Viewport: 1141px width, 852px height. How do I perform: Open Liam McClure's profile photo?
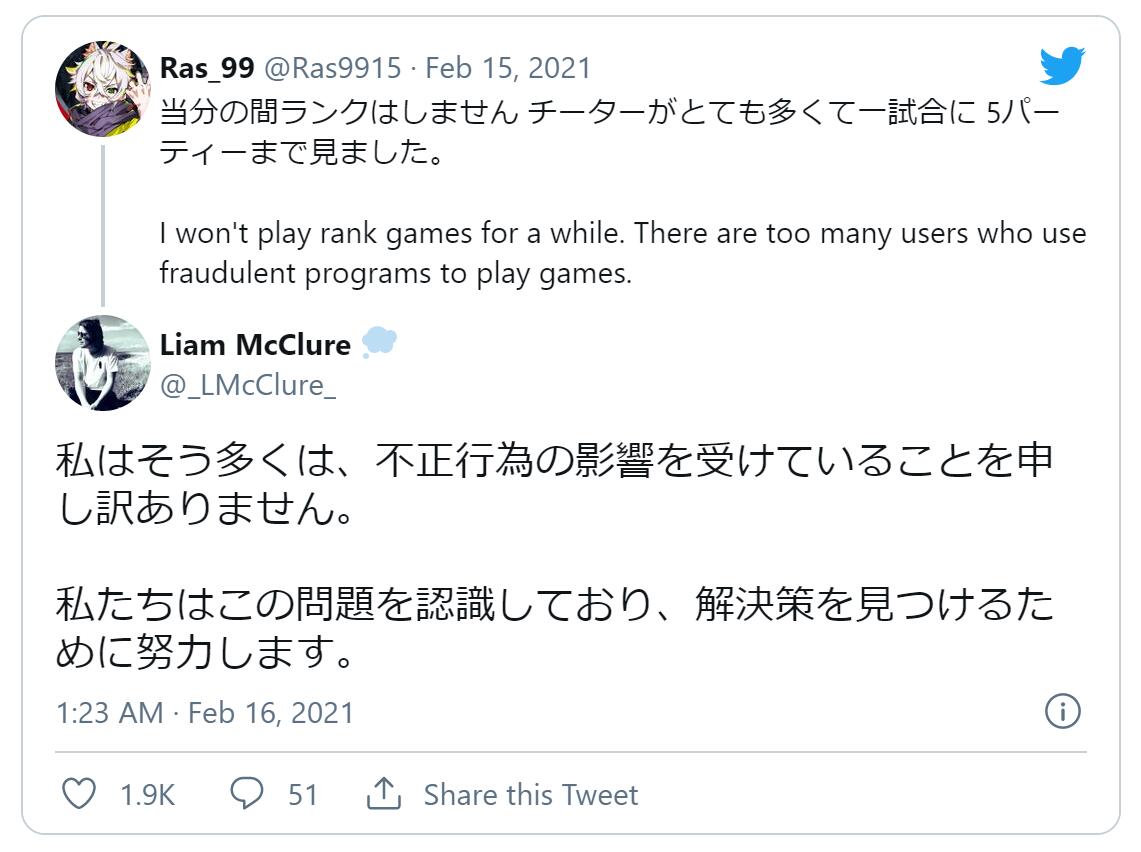click(103, 363)
